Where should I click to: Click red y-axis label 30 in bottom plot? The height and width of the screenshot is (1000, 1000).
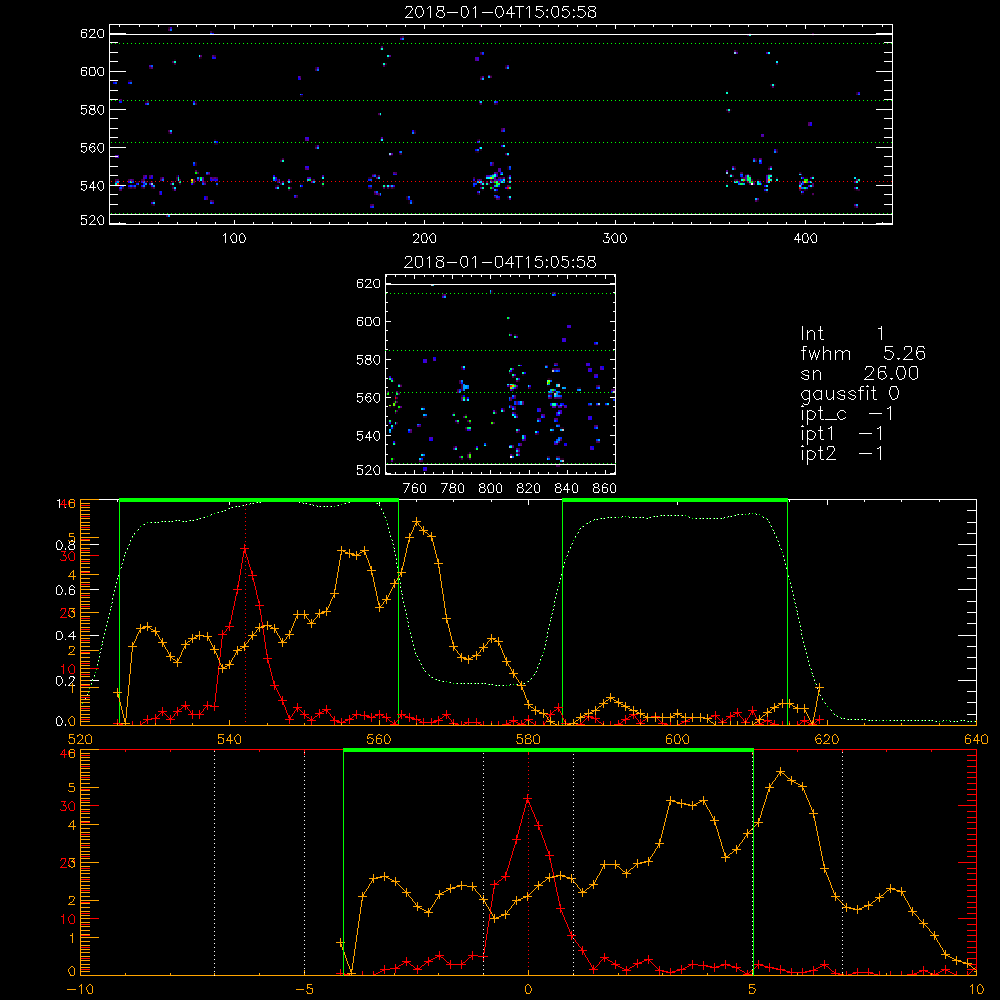click(67, 806)
